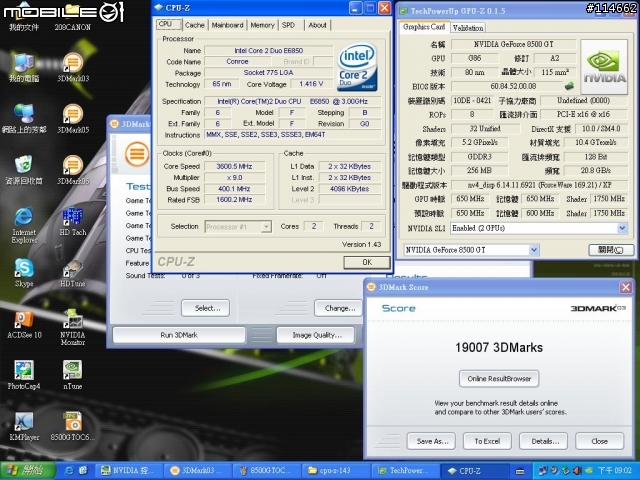Switch to the Cache tab in CPU-Z
This screenshot has height=480, width=640.
(x=195, y=25)
